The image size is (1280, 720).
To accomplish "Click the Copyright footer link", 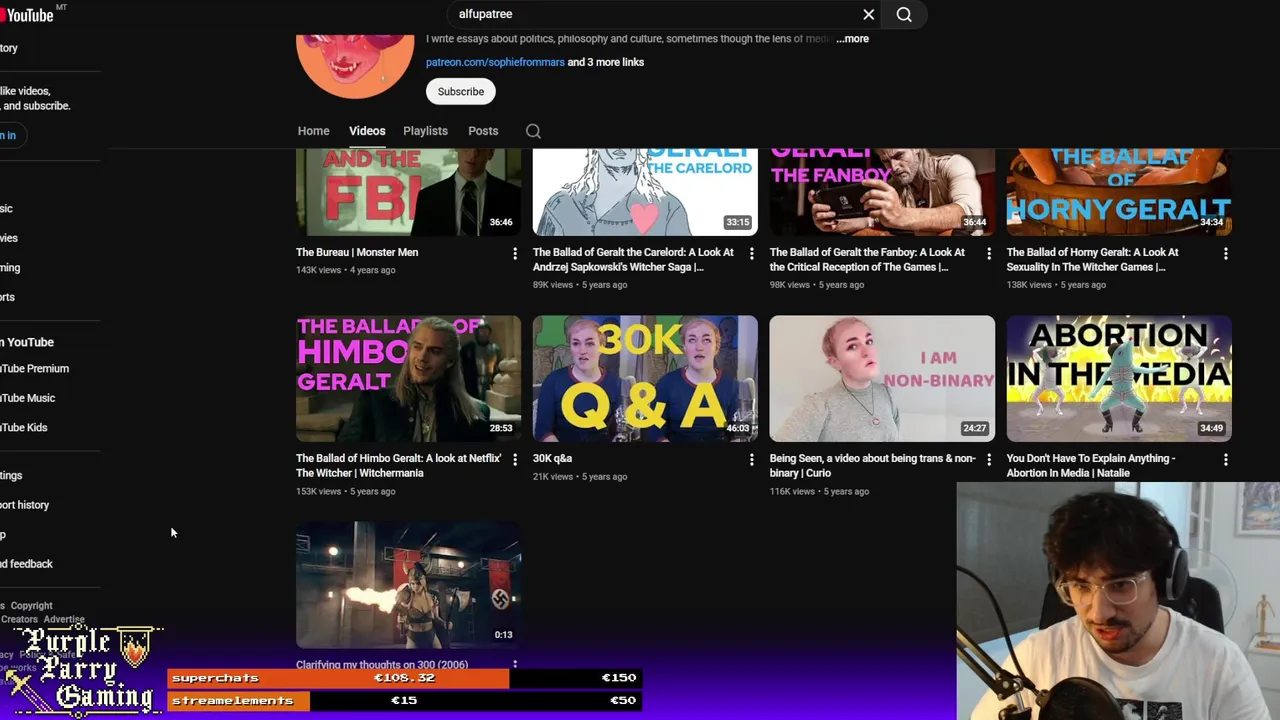I will 31,605.
